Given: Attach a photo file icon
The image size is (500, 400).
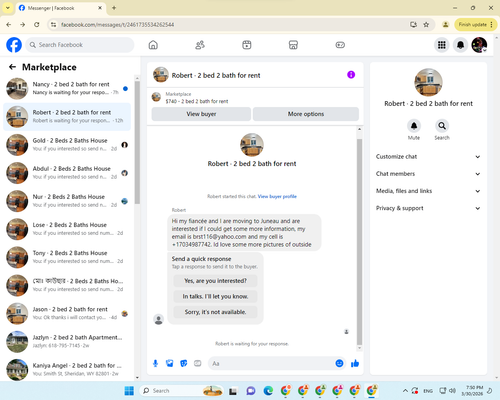Looking at the screenshot, I should coord(170,363).
